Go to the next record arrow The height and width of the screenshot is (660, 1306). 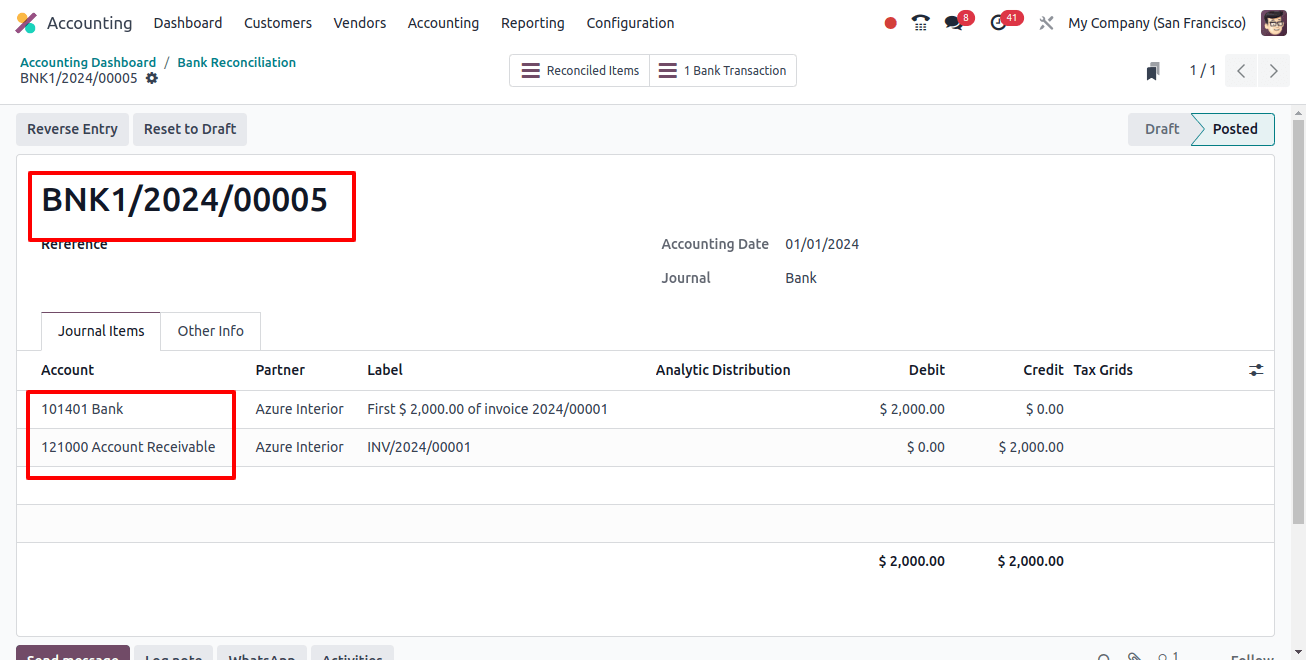point(1273,71)
